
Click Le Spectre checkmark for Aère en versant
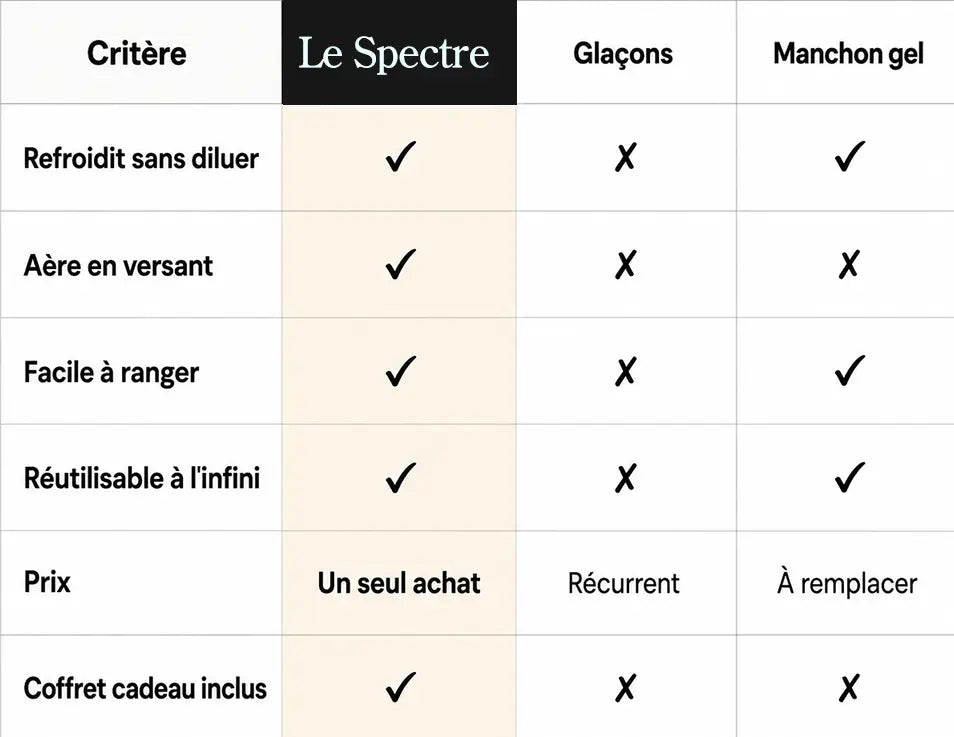pyautogui.click(x=401, y=264)
